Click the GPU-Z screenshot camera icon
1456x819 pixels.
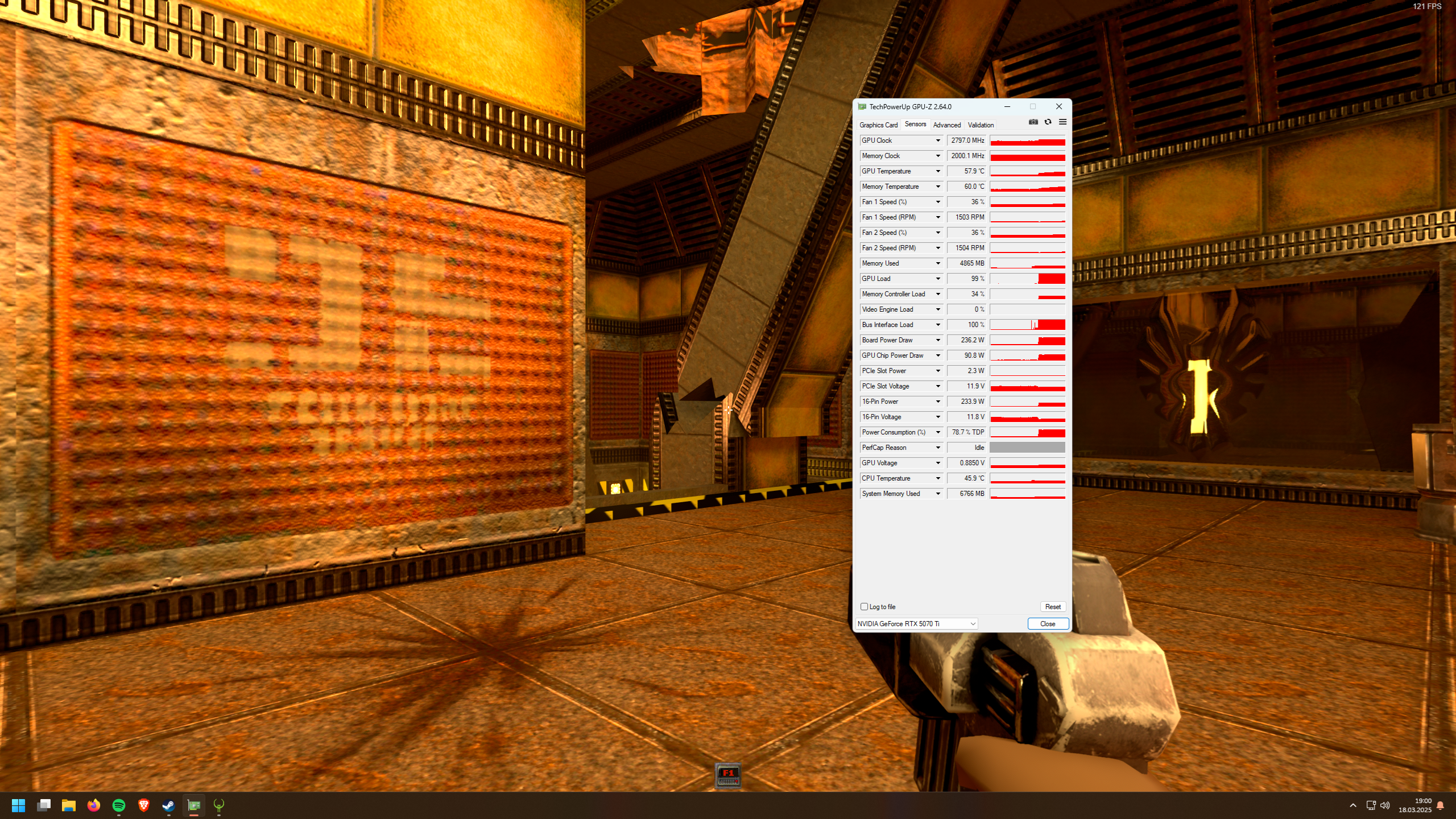tap(1033, 122)
